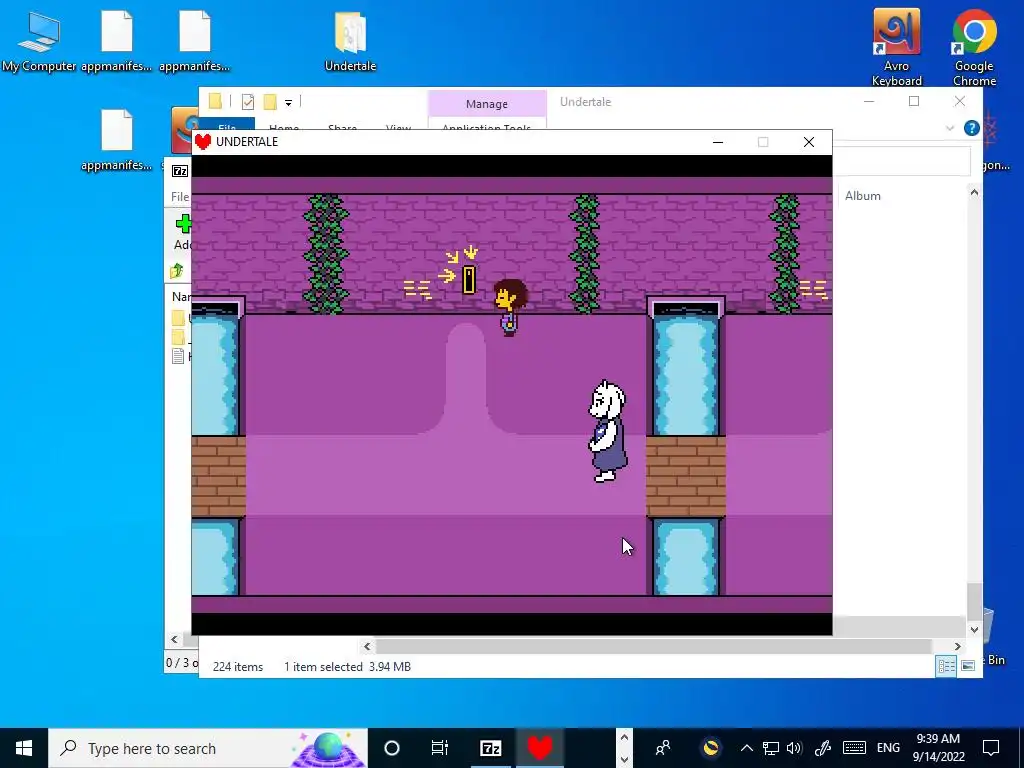
Task: Expand quick access toolbar customize dropdown
Action: point(288,103)
